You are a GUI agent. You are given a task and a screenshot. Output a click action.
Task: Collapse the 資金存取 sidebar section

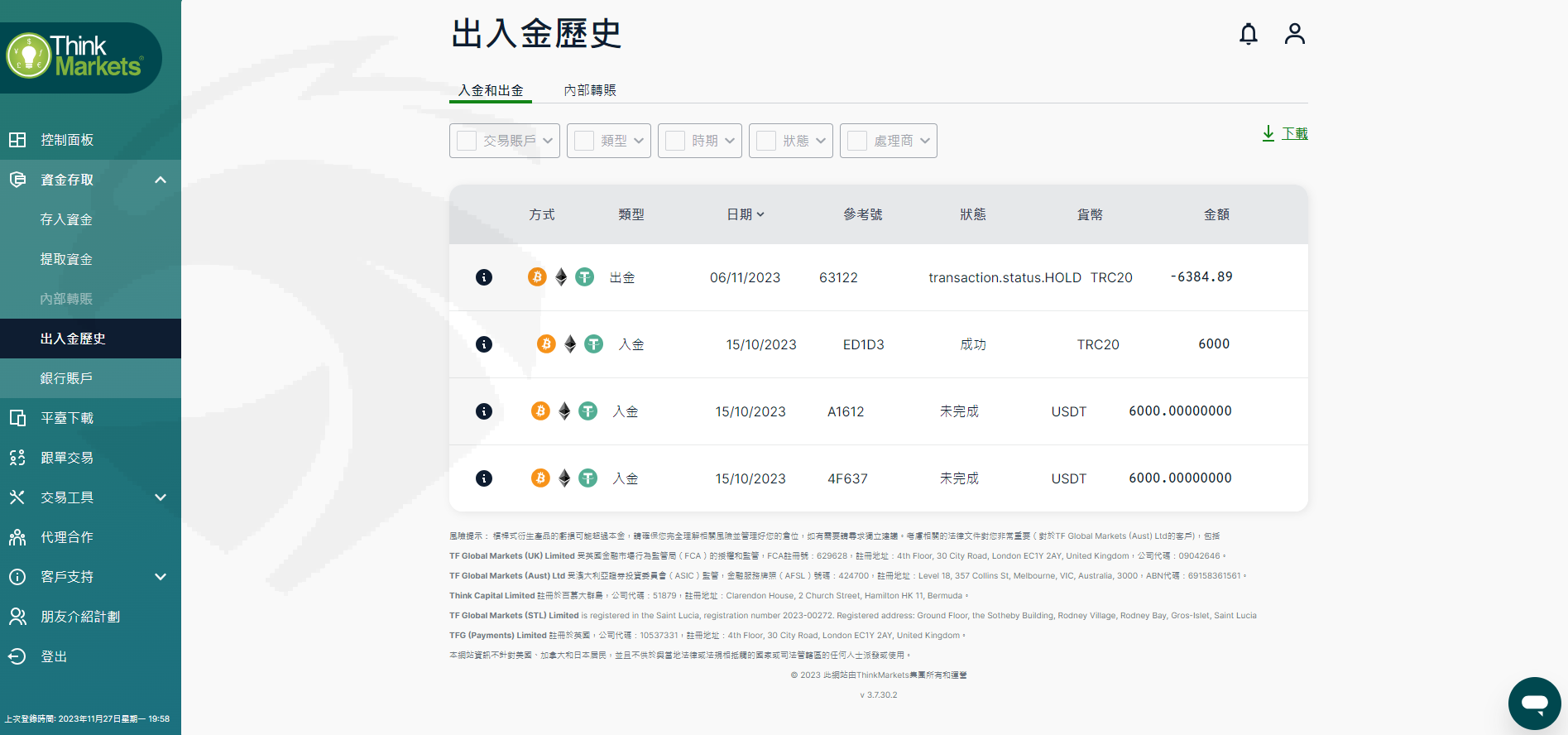(161, 180)
